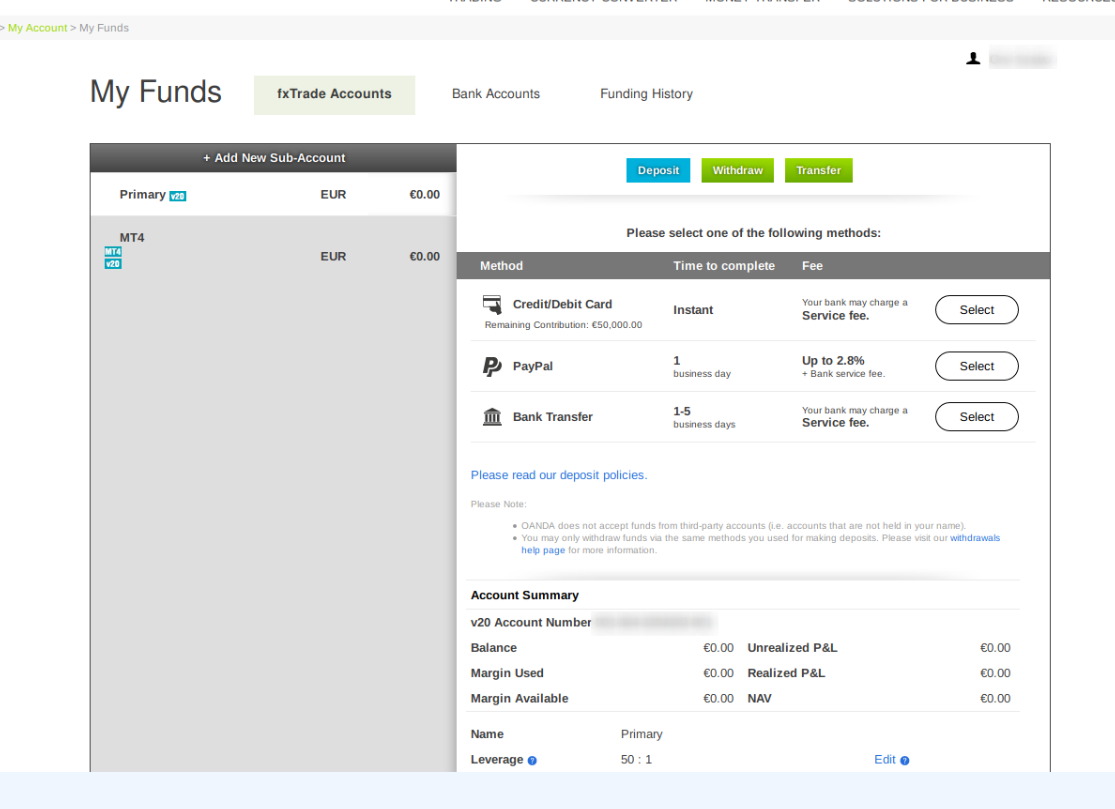Screen dimensions: 1115x809
Task: Click My Account breadcrumb link
Action: point(38,28)
